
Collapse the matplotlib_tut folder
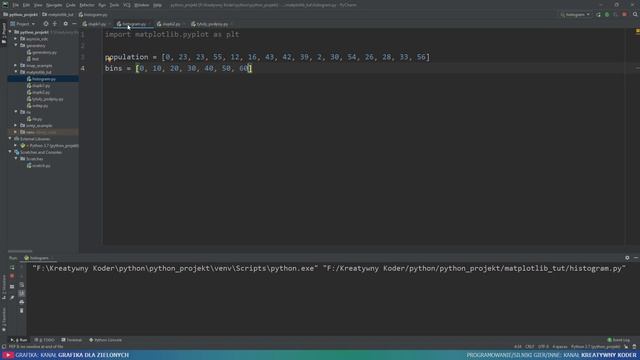tap(16, 72)
